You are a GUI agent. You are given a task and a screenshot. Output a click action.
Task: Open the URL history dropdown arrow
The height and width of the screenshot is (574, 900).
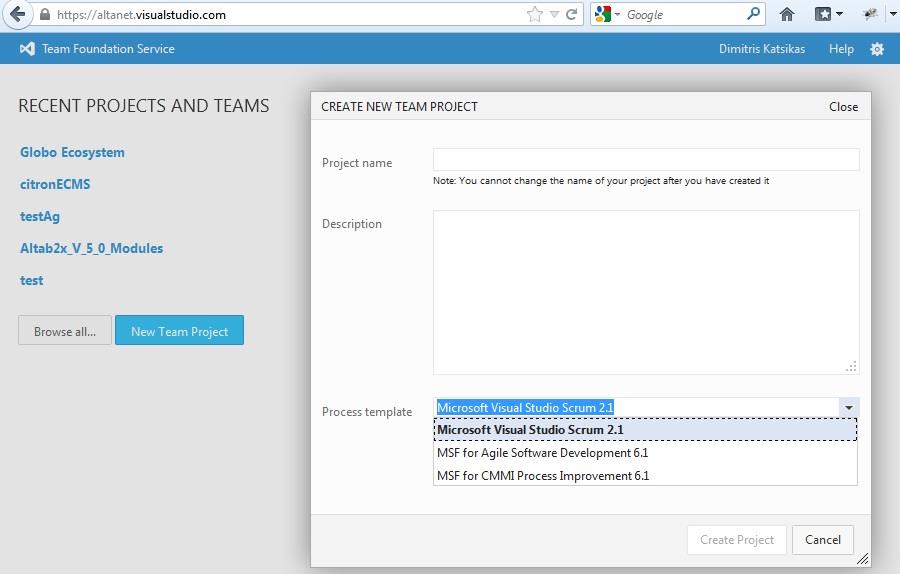(x=554, y=14)
